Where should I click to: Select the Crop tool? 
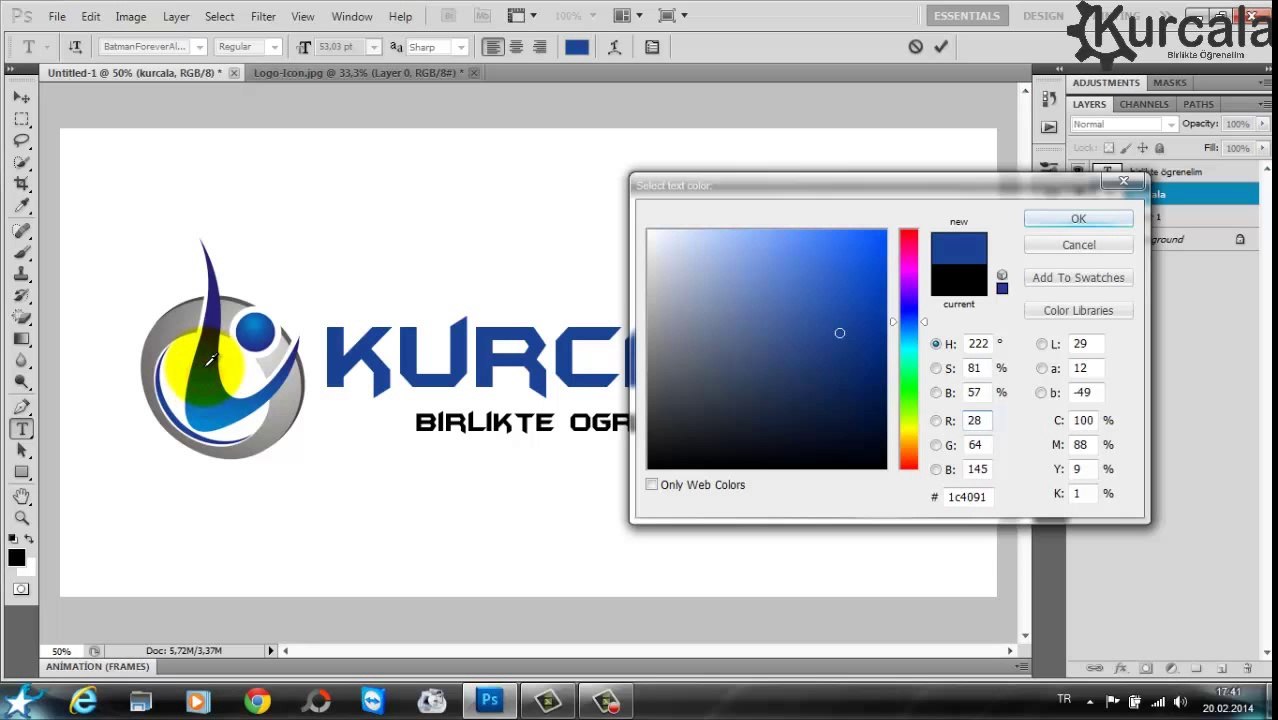pyautogui.click(x=22, y=183)
